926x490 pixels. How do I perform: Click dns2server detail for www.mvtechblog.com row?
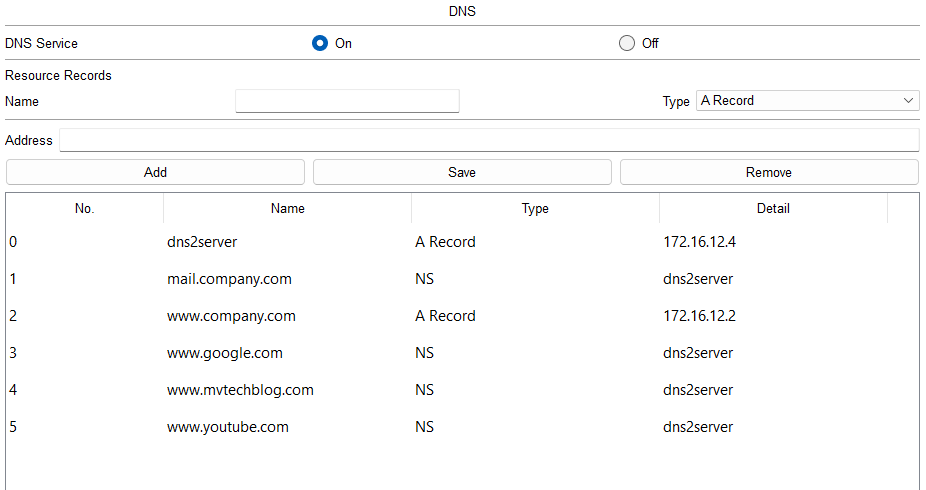(x=698, y=390)
